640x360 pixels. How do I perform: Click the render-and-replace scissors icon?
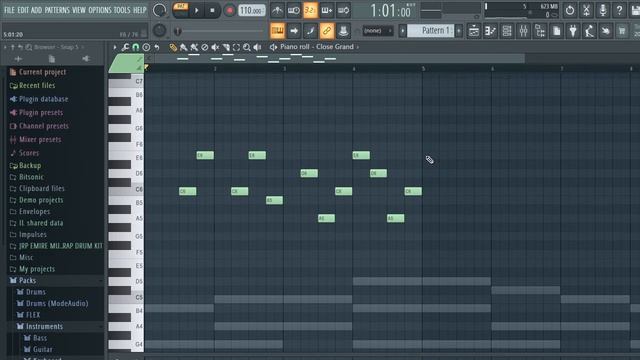pos(586,10)
